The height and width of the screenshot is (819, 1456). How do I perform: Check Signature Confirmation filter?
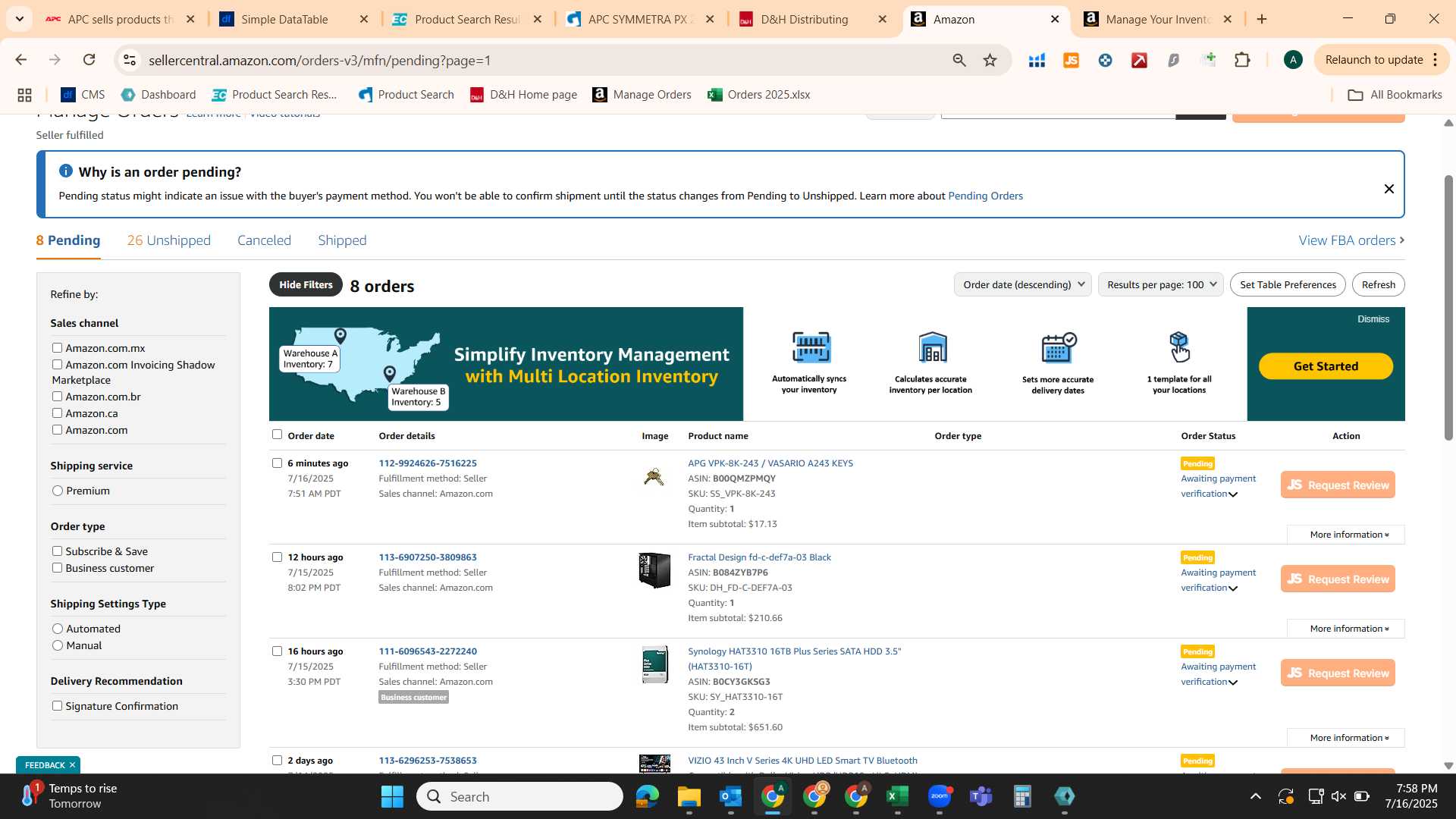coord(57,705)
